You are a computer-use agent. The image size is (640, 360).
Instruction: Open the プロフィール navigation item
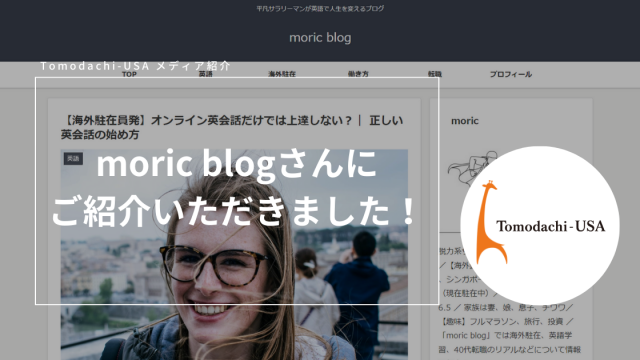[x=511, y=74]
